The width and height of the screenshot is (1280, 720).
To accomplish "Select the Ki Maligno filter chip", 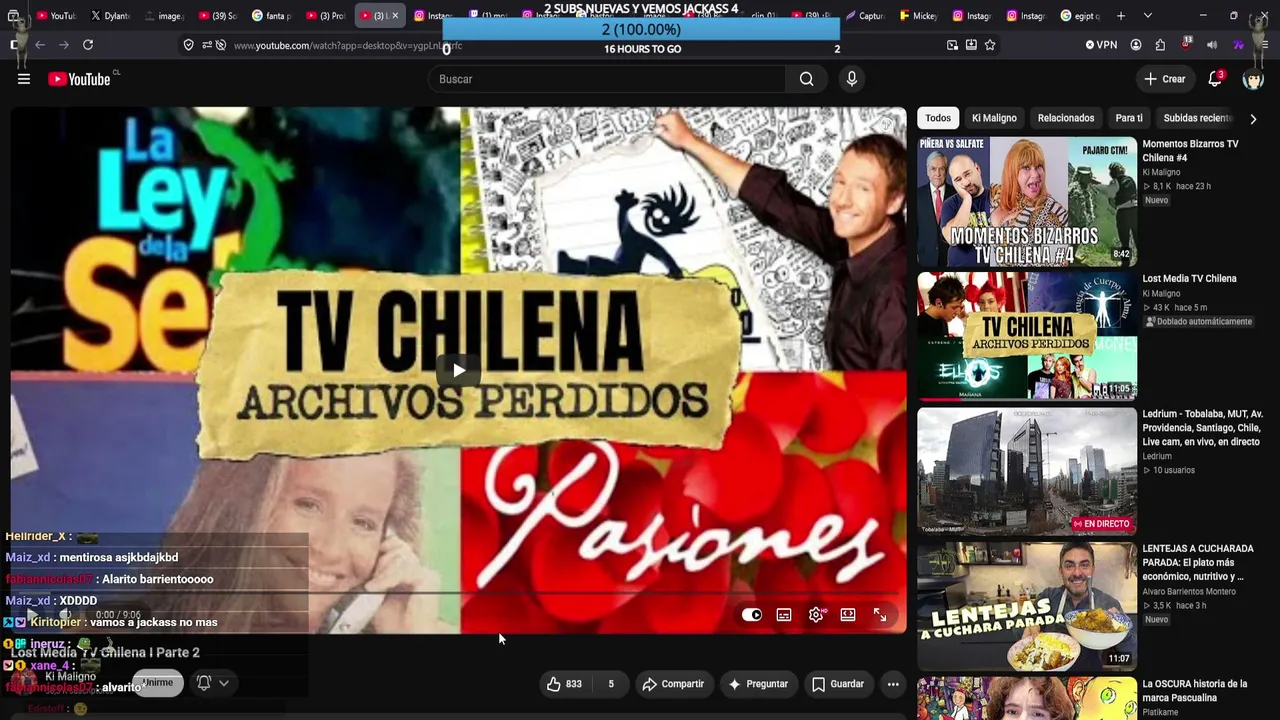I will tap(994, 118).
